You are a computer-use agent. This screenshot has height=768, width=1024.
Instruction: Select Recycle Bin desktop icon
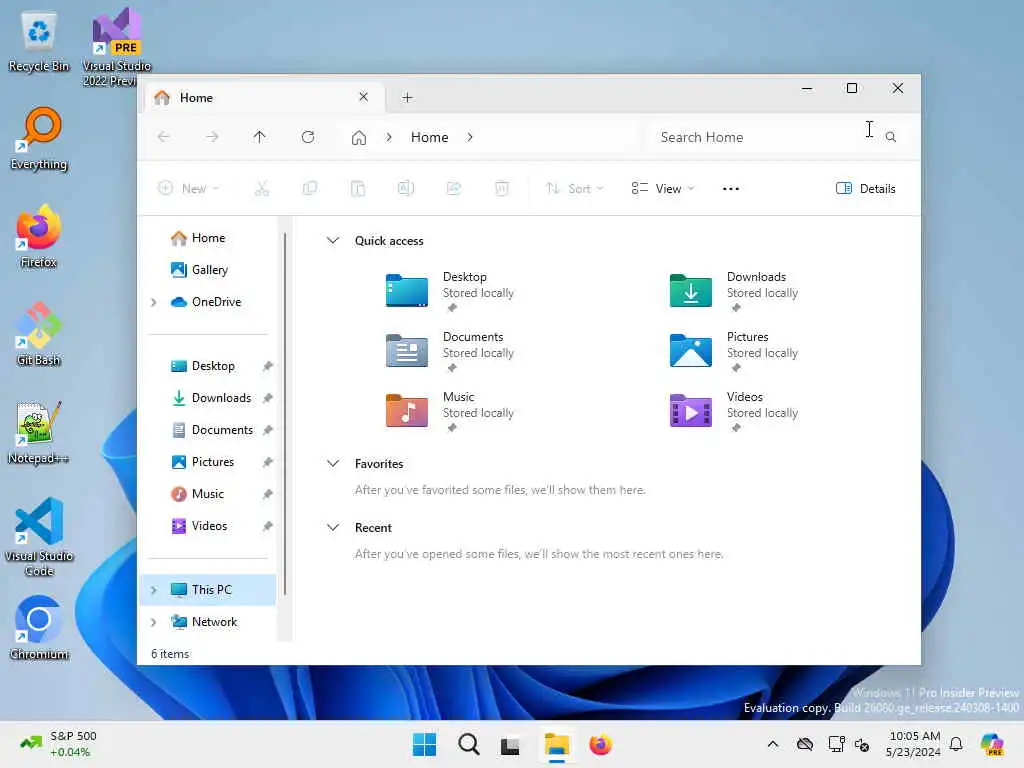(x=39, y=40)
